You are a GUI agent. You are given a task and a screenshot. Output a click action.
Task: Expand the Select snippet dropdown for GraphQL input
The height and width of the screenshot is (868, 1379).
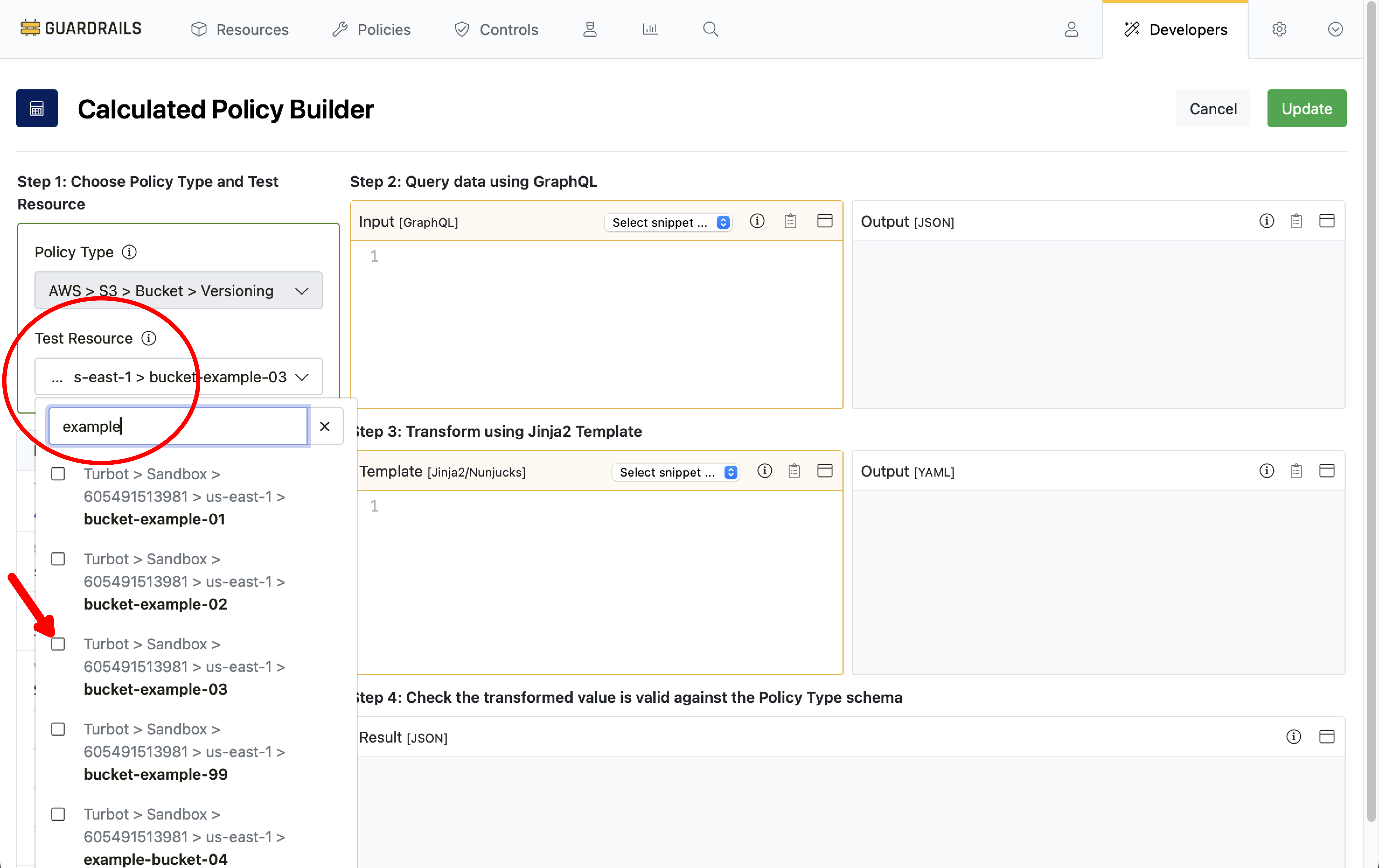click(x=668, y=222)
